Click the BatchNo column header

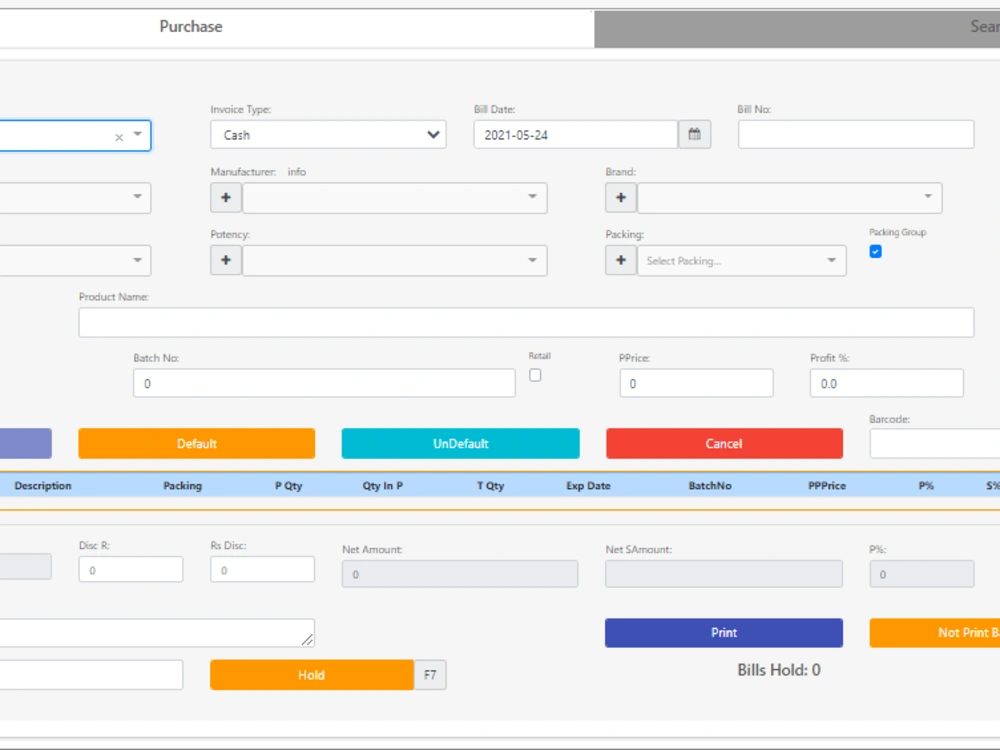[x=710, y=486]
